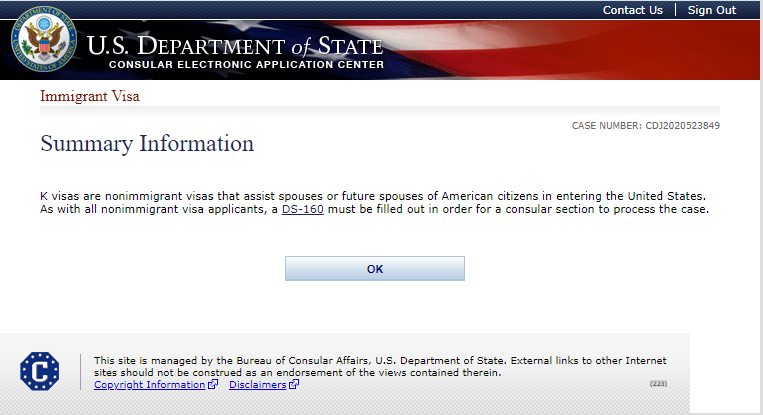Viewport: 763px width, 415px height.
Task: Sign out of the application
Action: pyautogui.click(x=711, y=10)
